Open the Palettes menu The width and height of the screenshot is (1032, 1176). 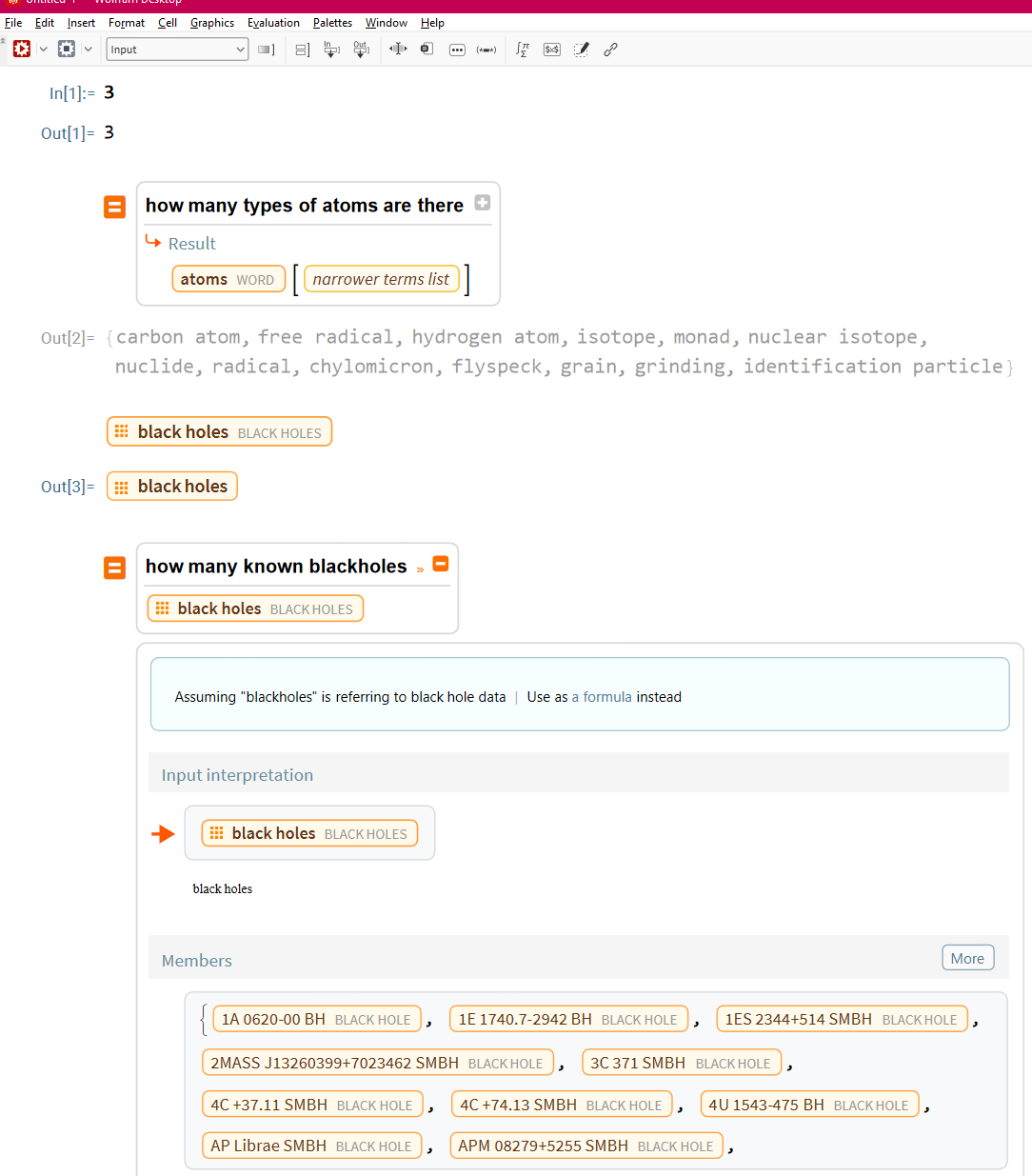coord(332,23)
